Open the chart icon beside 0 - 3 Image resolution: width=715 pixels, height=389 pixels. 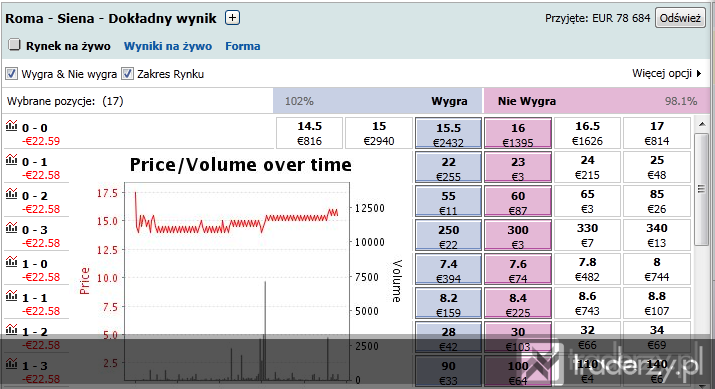pyautogui.click(x=11, y=228)
